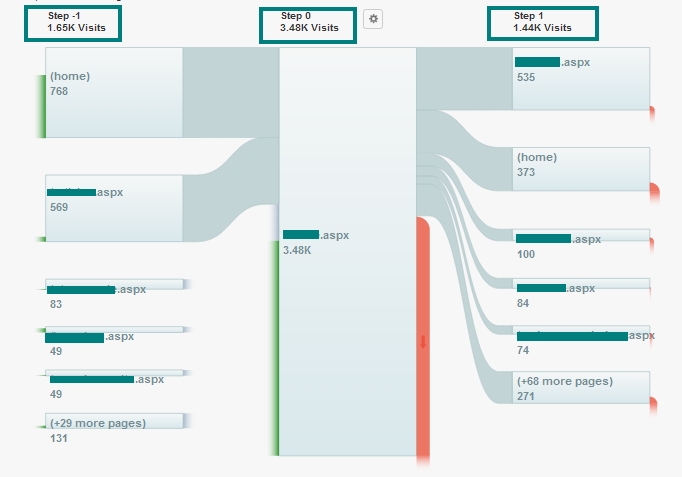This screenshot has width=682, height=477.
Task: Click the (home) node with 768 visits
Action: [114, 92]
